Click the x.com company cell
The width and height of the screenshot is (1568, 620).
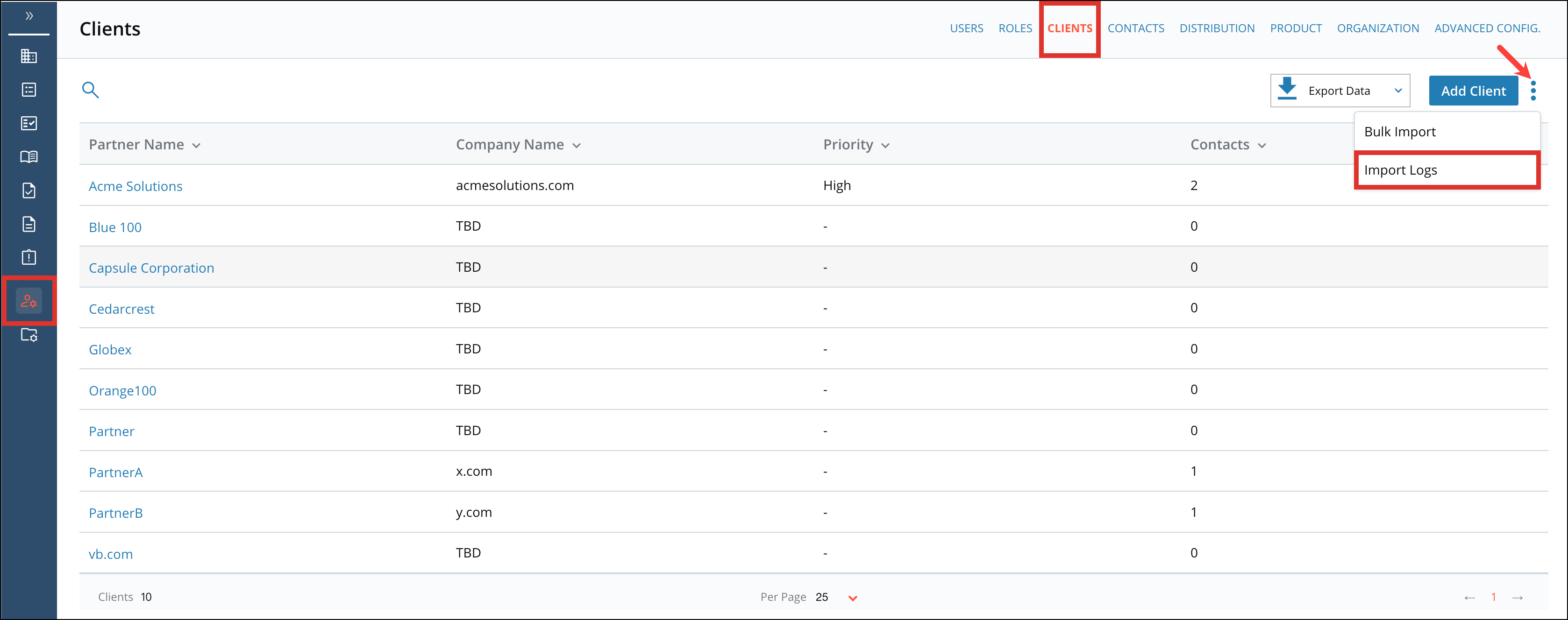pyautogui.click(x=474, y=471)
